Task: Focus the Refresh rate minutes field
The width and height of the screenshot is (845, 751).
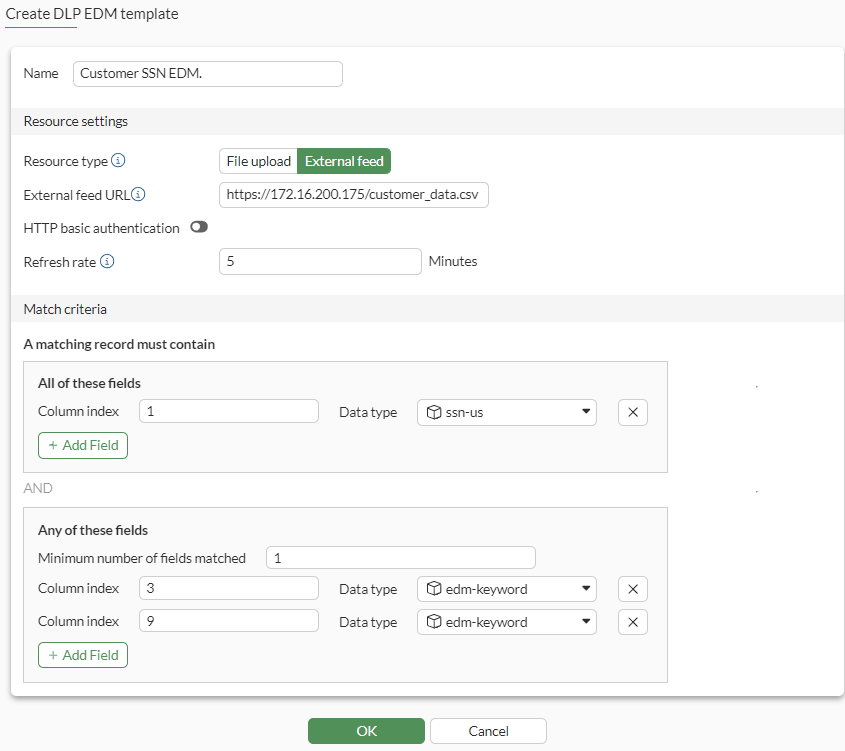Action: point(320,262)
